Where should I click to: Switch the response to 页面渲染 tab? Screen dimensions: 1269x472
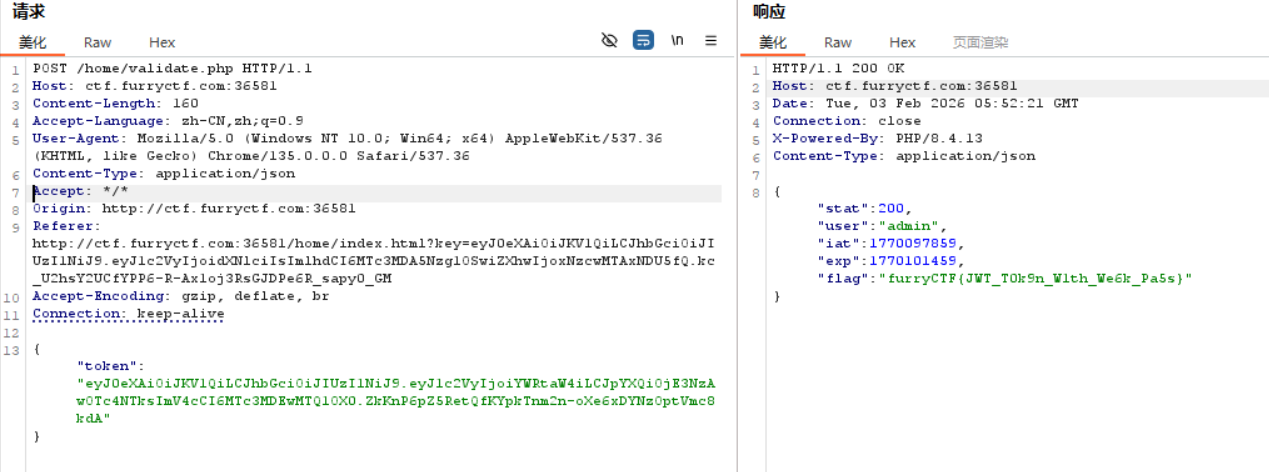click(x=980, y=42)
